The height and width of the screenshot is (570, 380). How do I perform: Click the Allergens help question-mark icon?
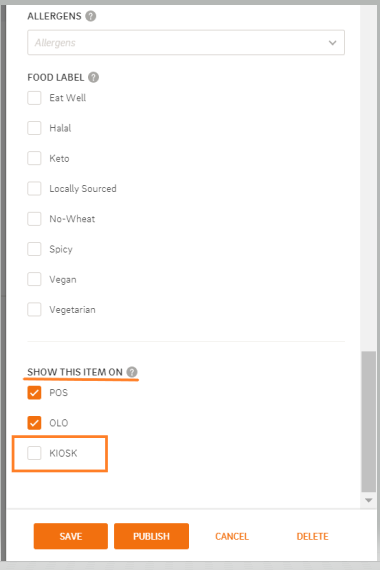tap(91, 16)
